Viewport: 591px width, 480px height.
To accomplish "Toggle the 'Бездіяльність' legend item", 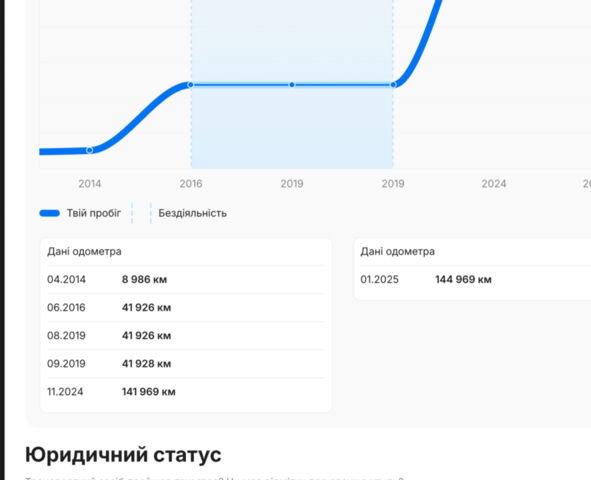I will (x=179, y=213).
